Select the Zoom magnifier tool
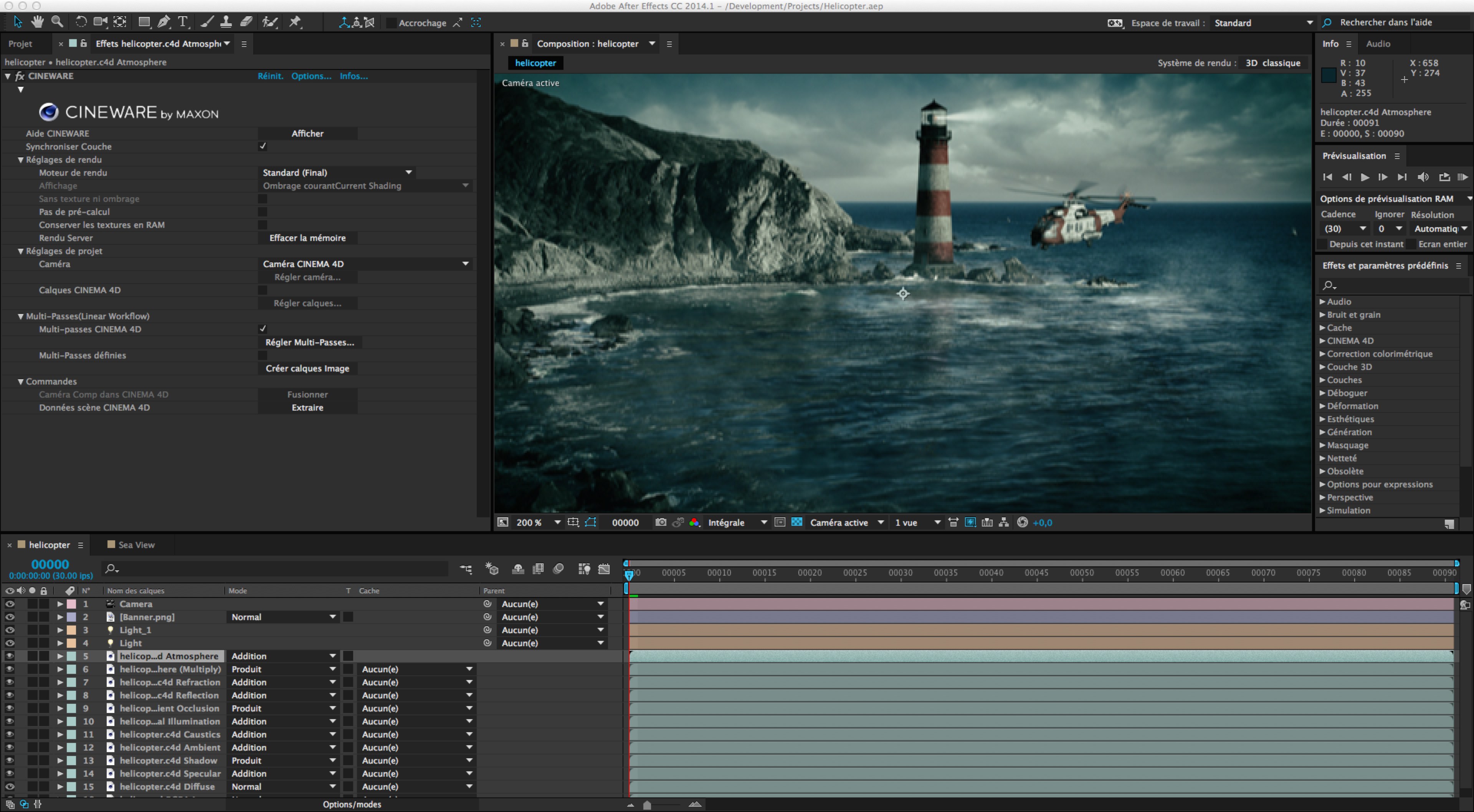1474x812 pixels. click(57, 22)
